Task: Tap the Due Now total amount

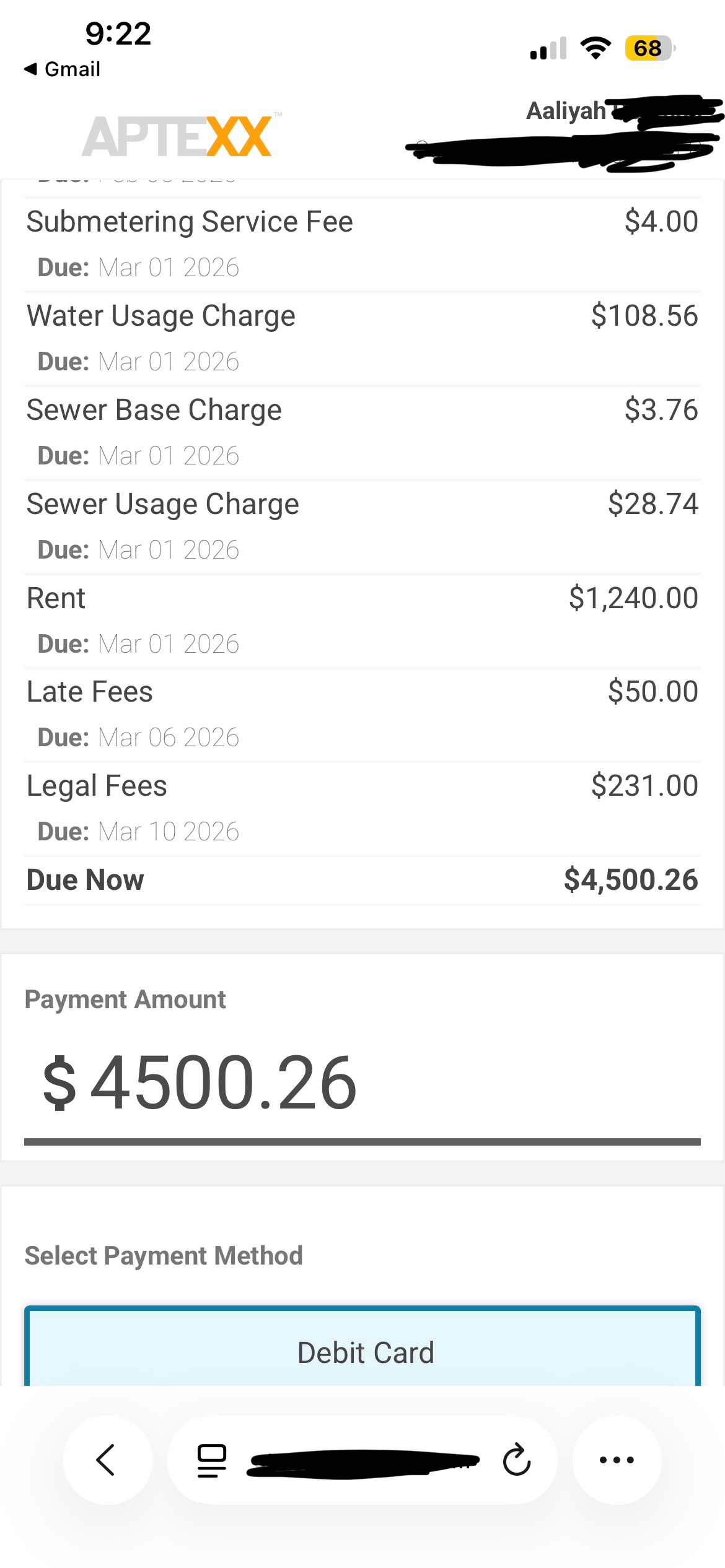Action: [630, 880]
